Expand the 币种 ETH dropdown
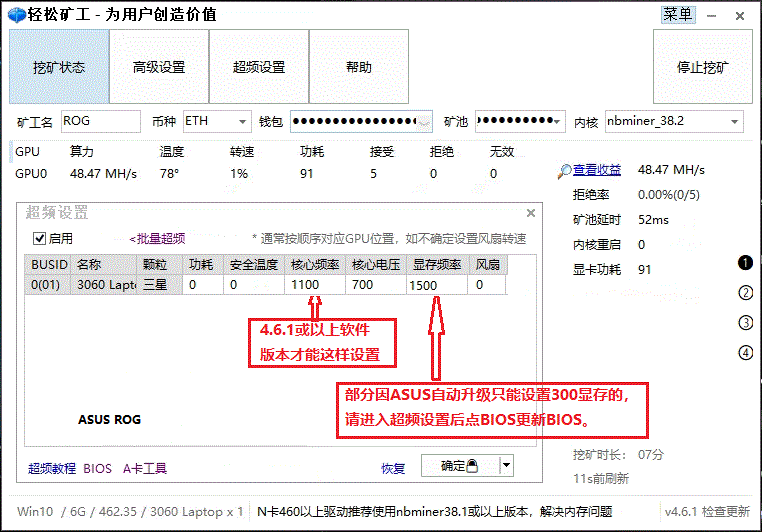The width and height of the screenshot is (762, 532). point(243,122)
